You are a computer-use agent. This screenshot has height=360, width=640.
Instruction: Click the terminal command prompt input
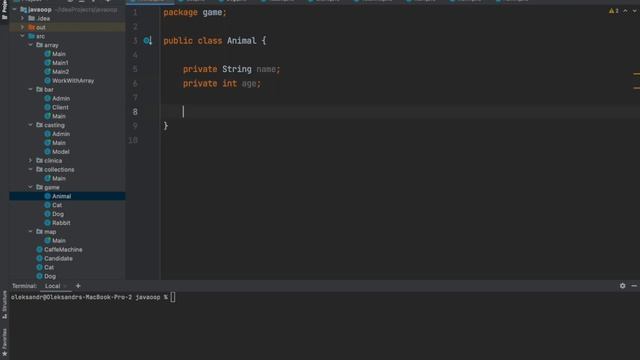click(173, 297)
